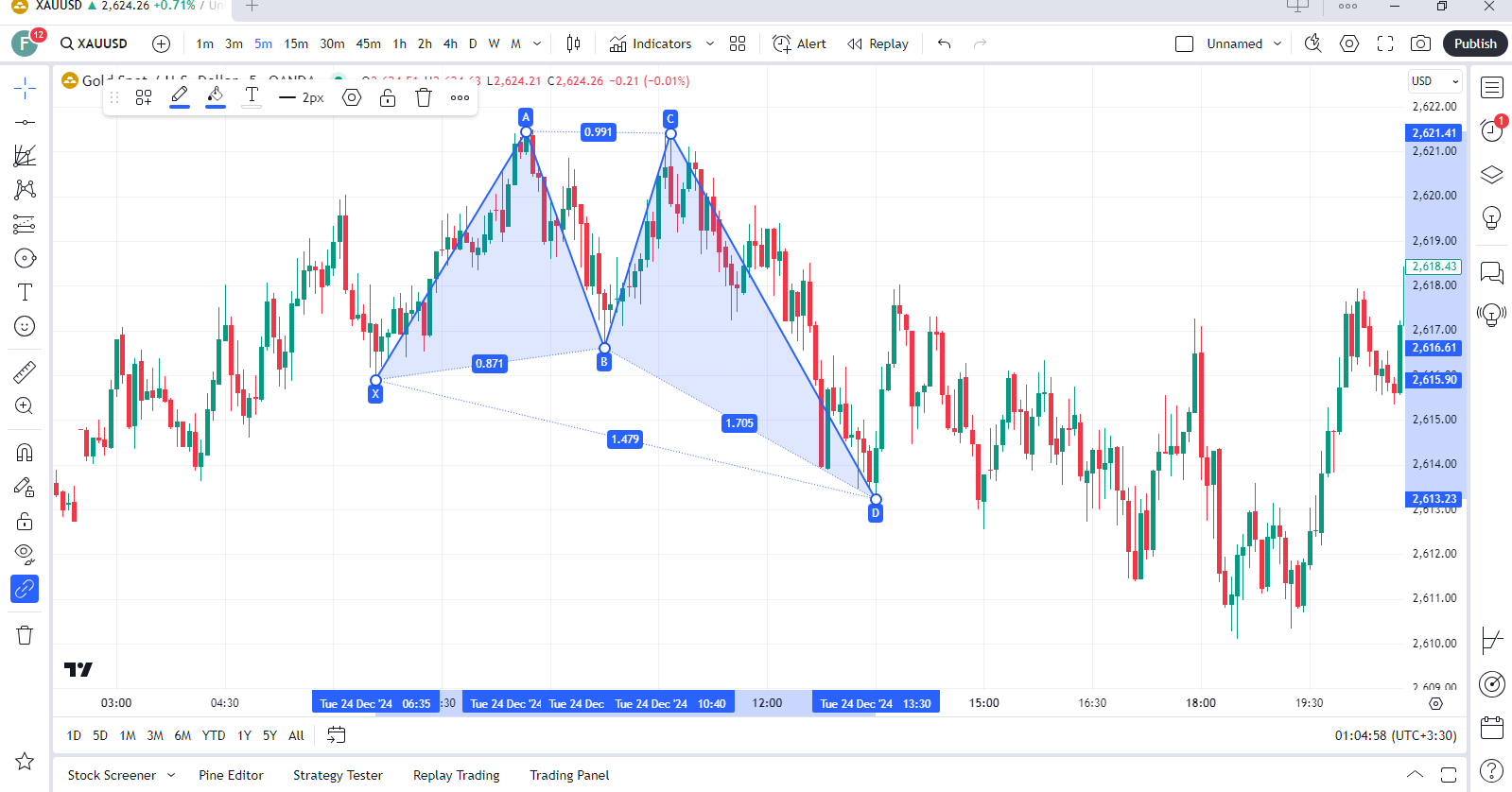
Task: Add a symbol to compare with the plus icon
Action: click(x=162, y=43)
